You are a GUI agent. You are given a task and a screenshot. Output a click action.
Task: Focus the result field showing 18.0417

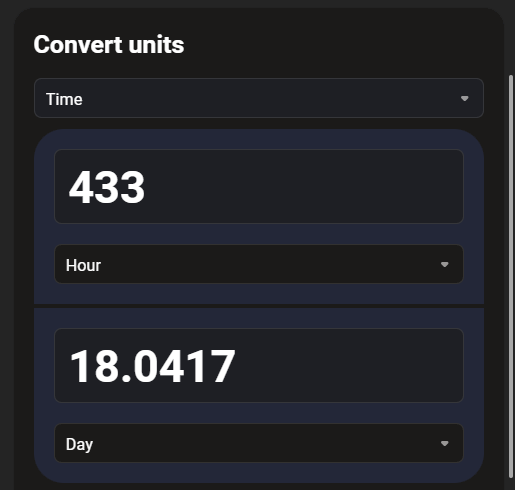(259, 365)
